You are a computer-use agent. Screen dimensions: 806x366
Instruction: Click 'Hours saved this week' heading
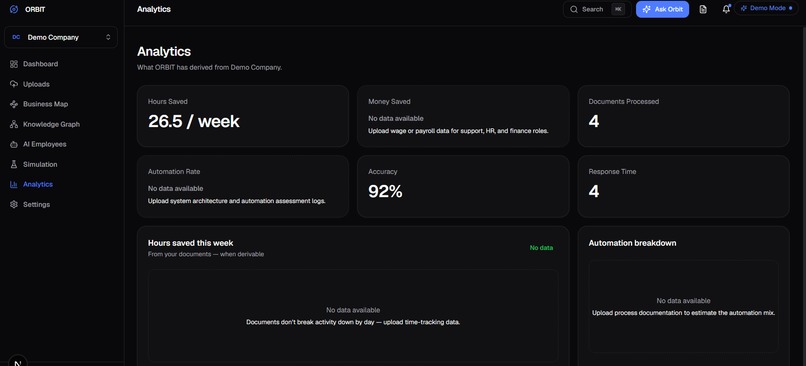point(191,243)
